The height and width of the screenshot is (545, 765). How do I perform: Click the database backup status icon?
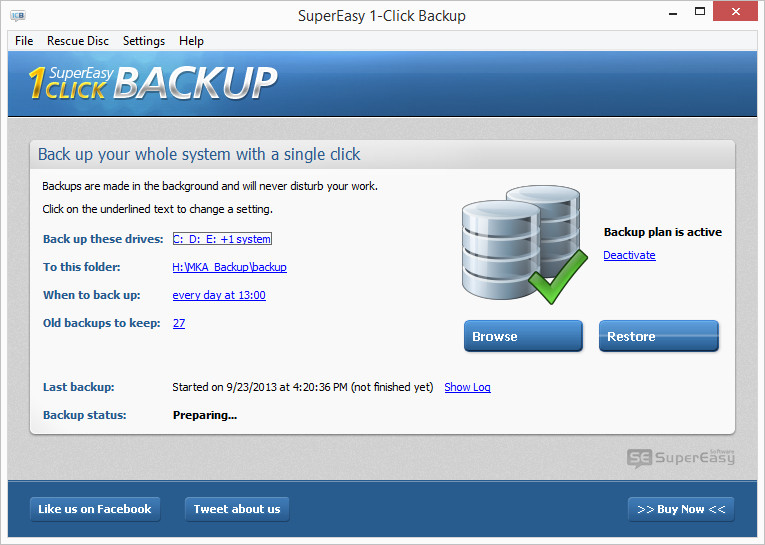(524, 244)
